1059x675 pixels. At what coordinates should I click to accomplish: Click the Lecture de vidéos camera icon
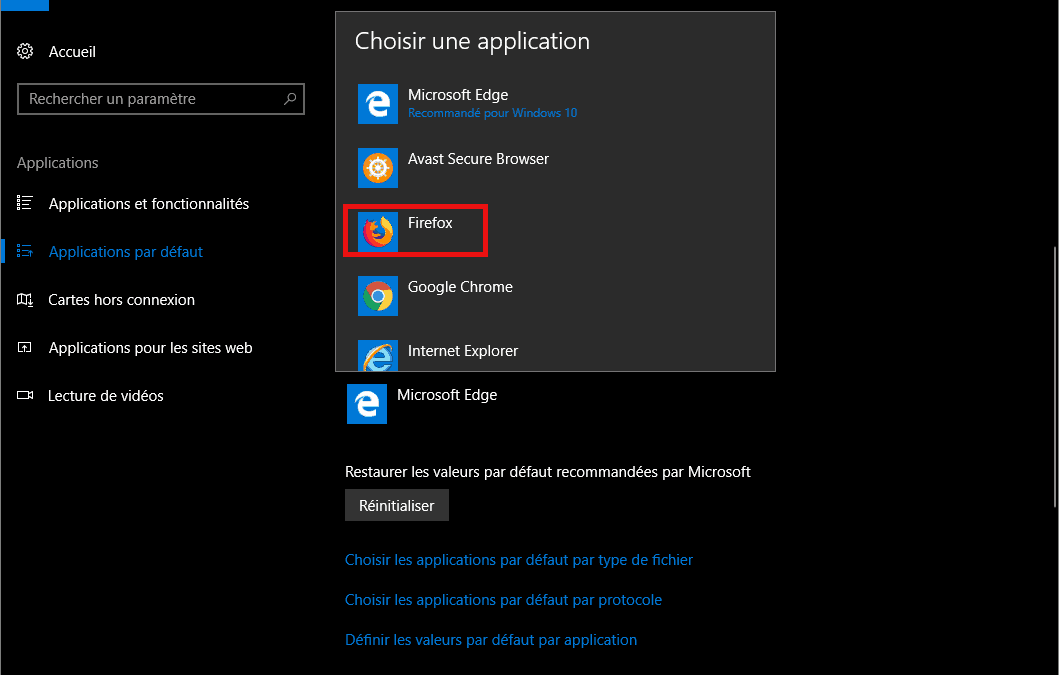coord(26,396)
